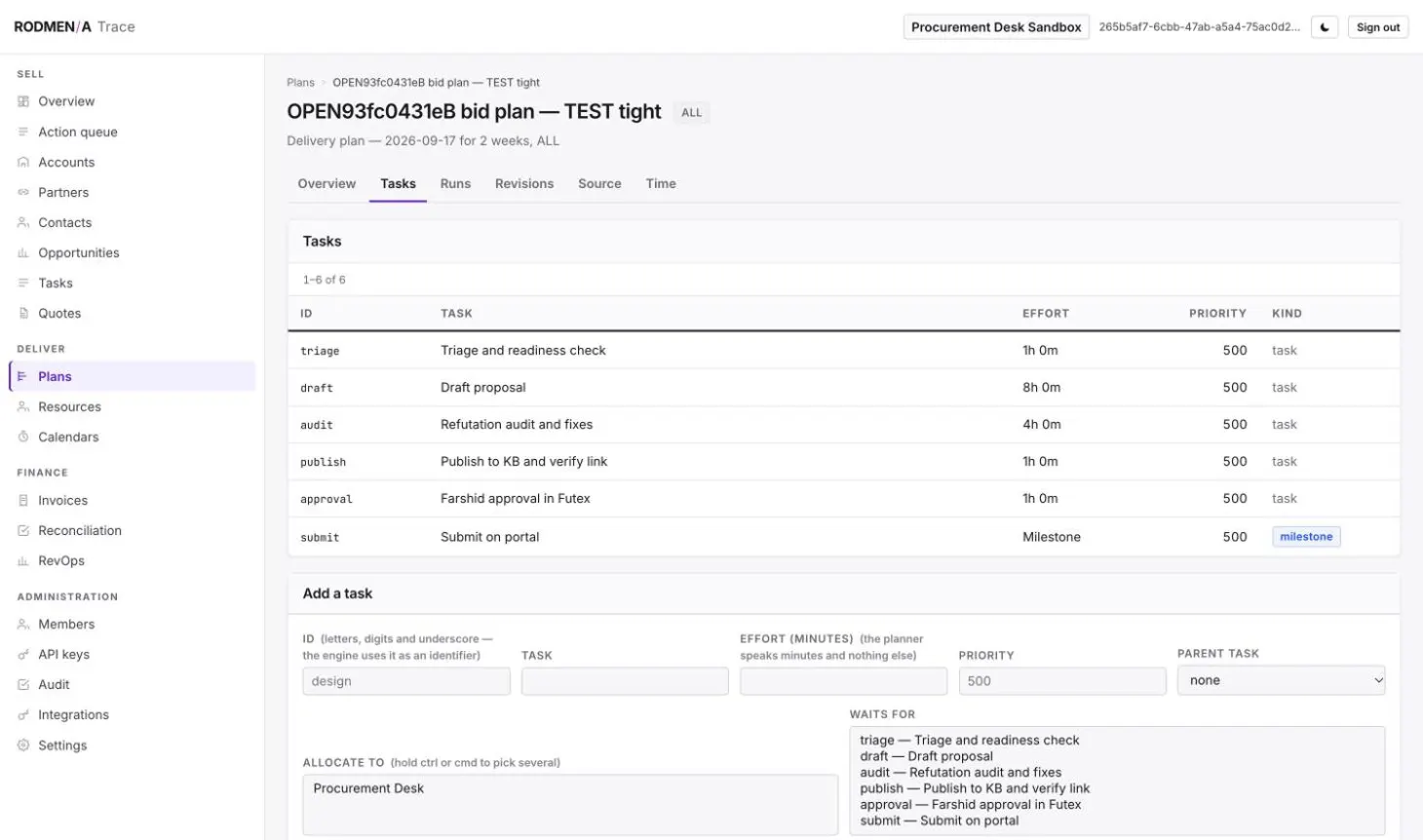This screenshot has width=1423, height=840.
Task: Click the Plans breadcrumb link
Action: click(300, 83)
